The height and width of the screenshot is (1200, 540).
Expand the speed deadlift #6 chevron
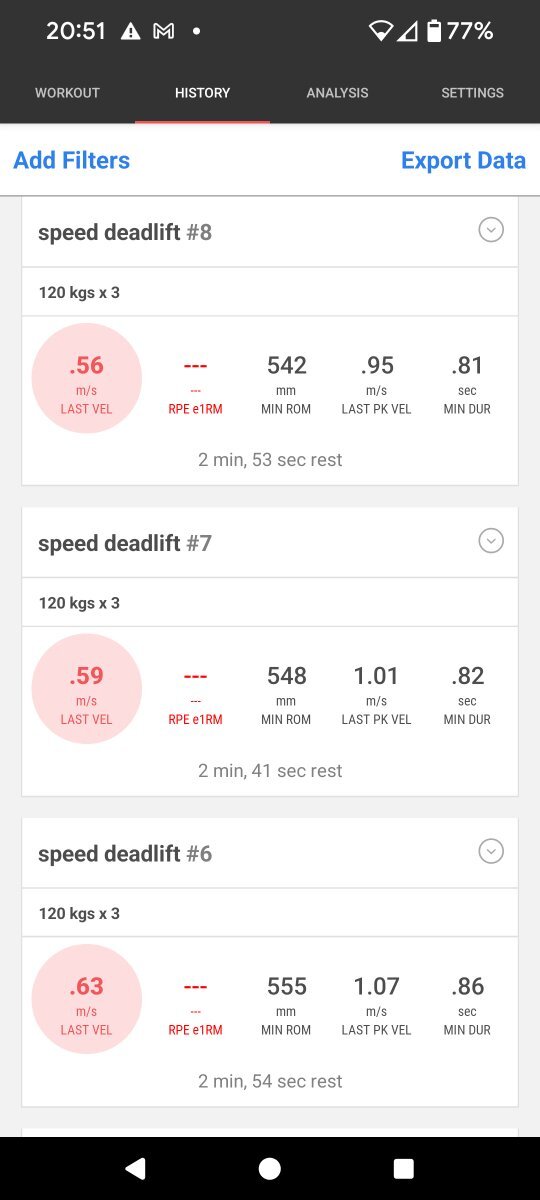[x=490, y=851]
